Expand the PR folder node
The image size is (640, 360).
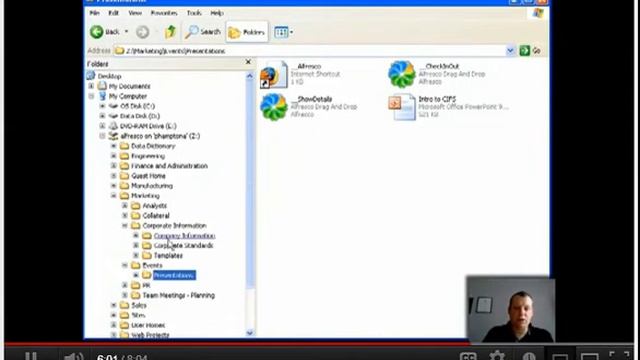coord(125,285)
